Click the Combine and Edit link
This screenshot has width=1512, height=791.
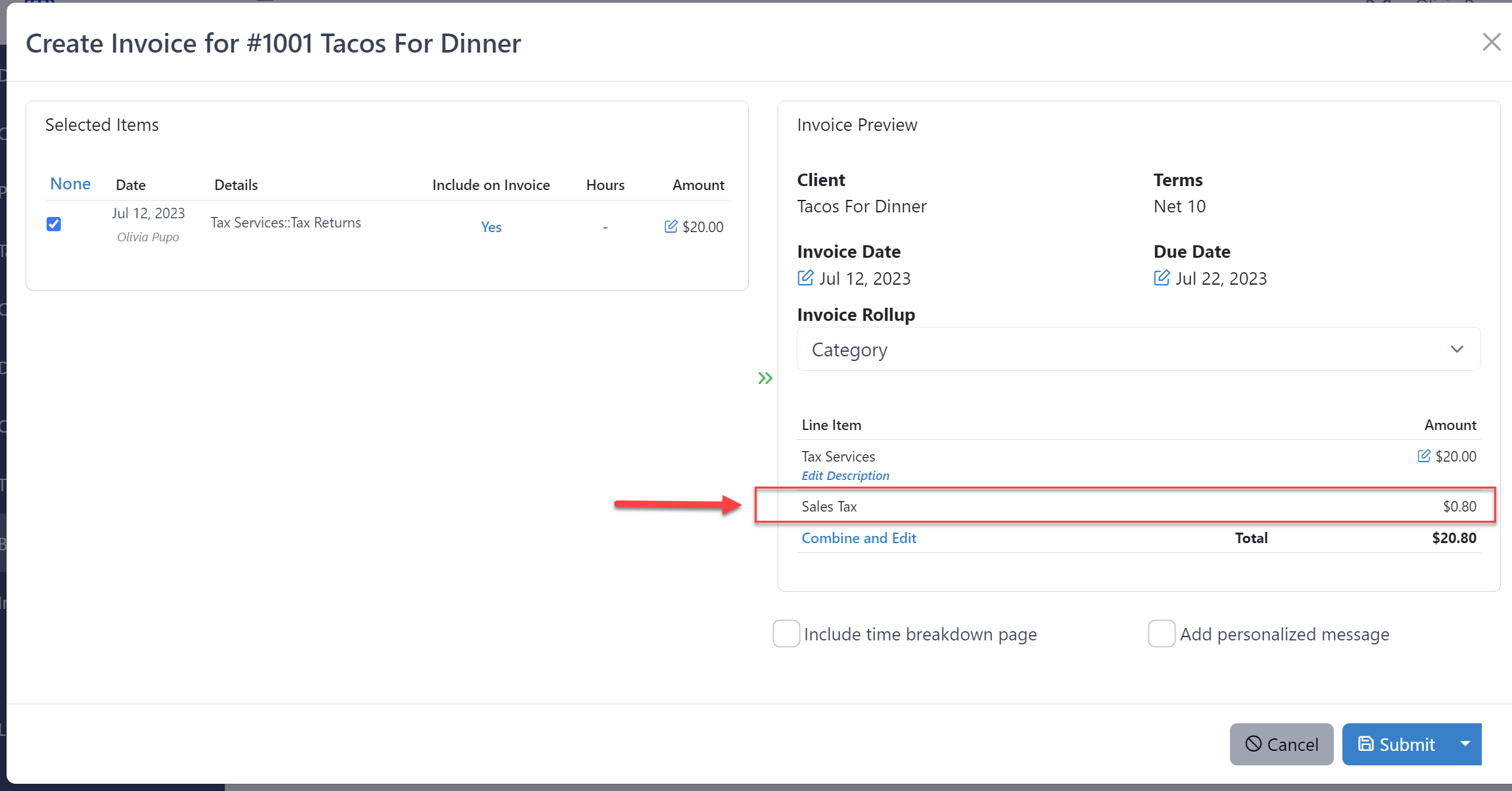tap(858, 538)
